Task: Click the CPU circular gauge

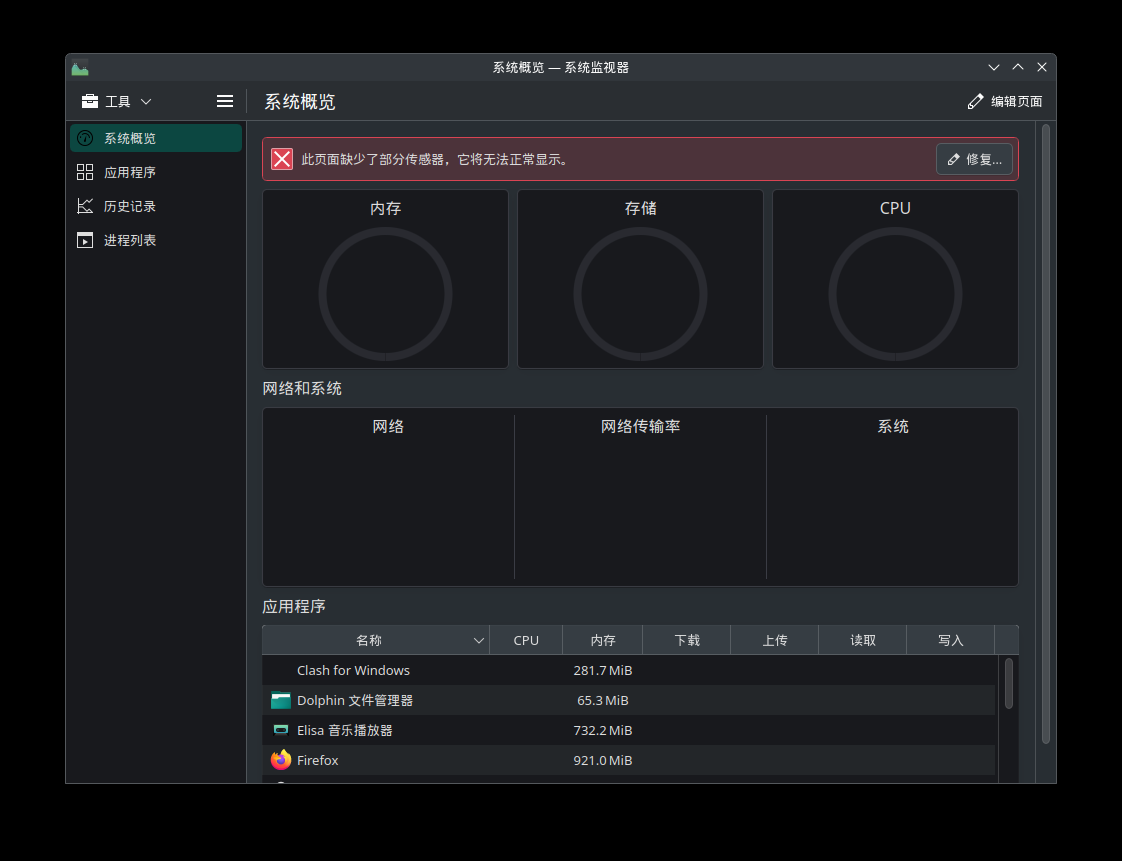Action: point(895,294)
